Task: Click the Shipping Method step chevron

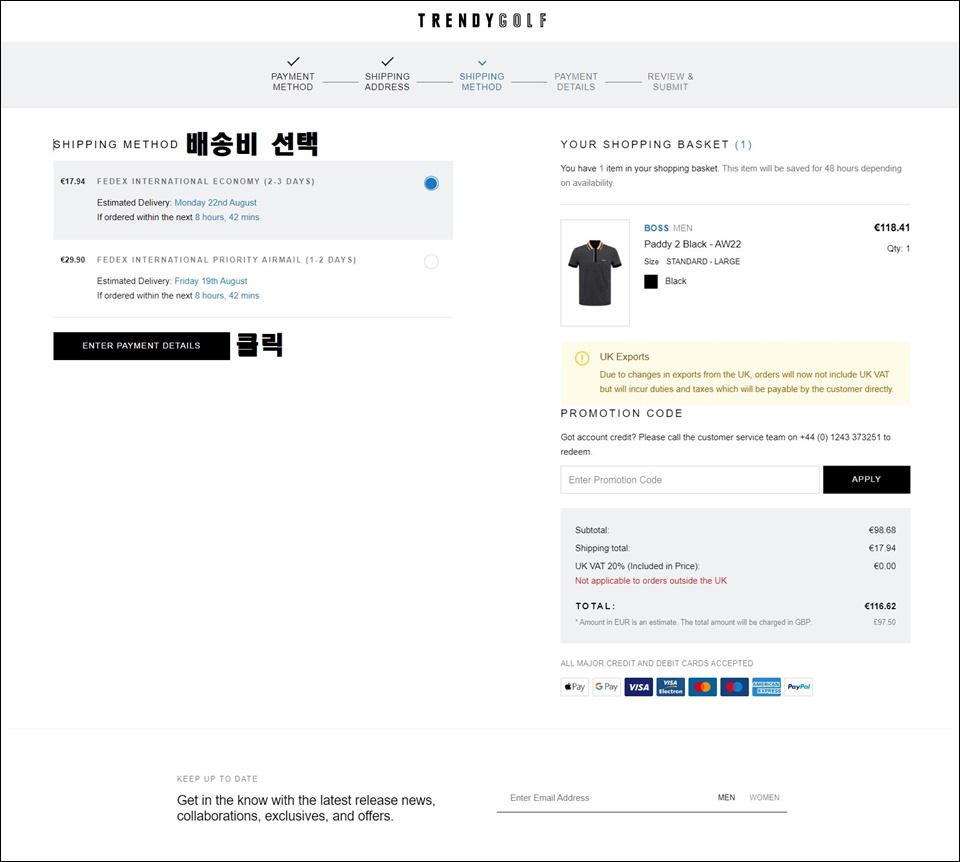Action: (482, 62)
